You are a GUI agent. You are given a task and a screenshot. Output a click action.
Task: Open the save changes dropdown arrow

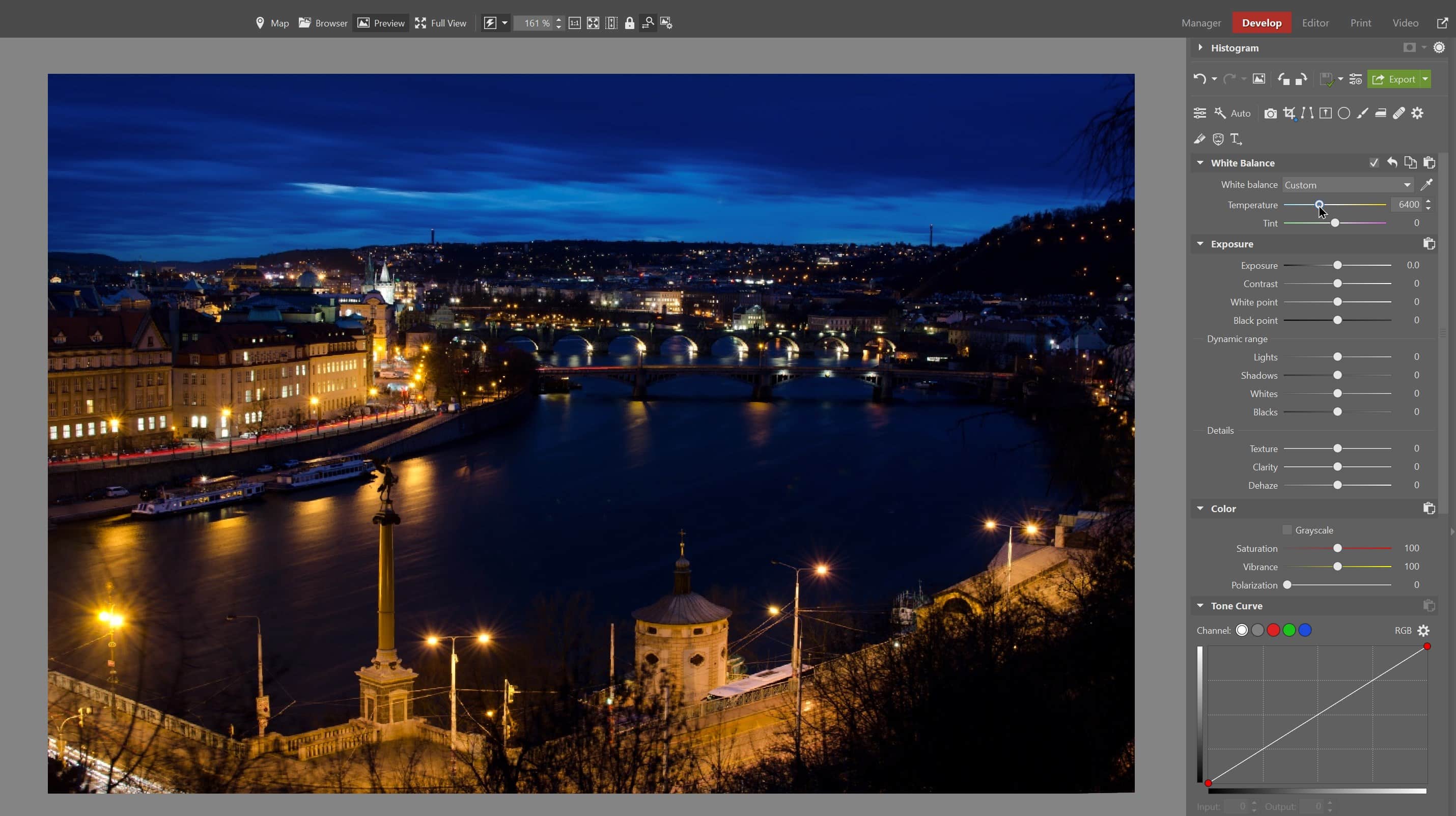tap(1341, 79)
